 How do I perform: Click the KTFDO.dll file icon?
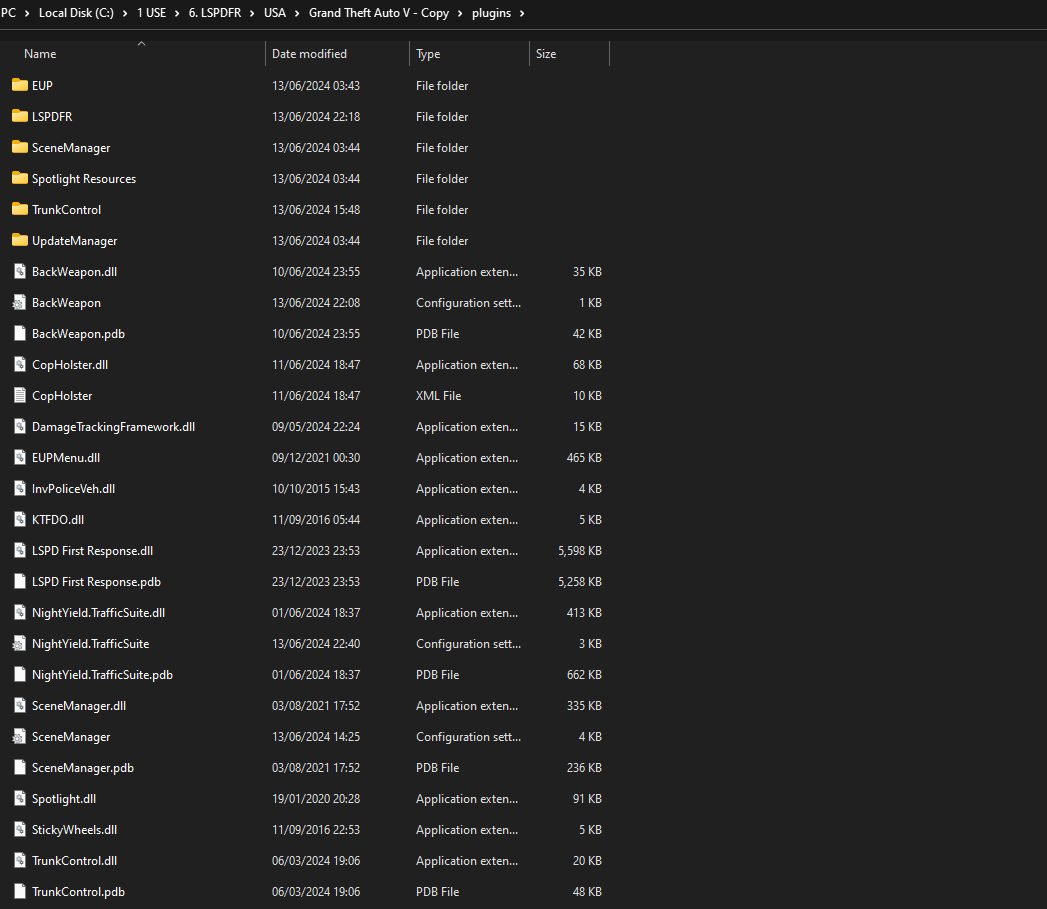pos(20,520)
